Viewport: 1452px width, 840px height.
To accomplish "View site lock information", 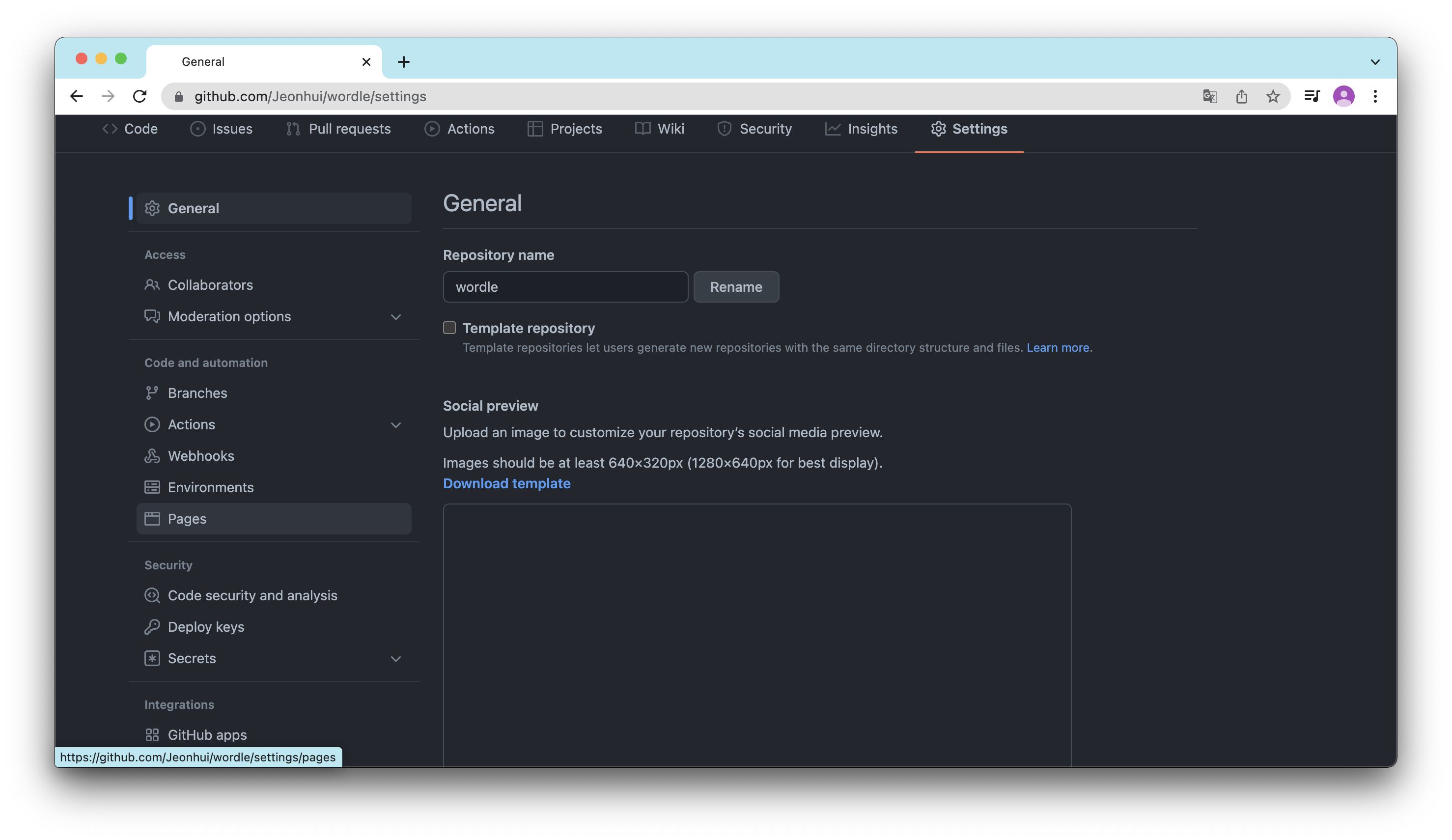I will click(x=179, y=96).
